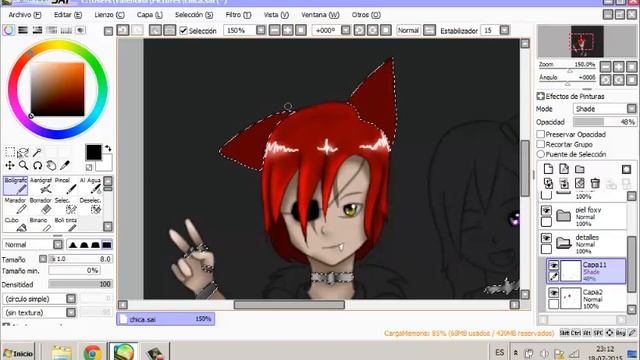Toggle Efectos de Pinturas panel collapse box
The image size is (640, 360).
point(541,96)
